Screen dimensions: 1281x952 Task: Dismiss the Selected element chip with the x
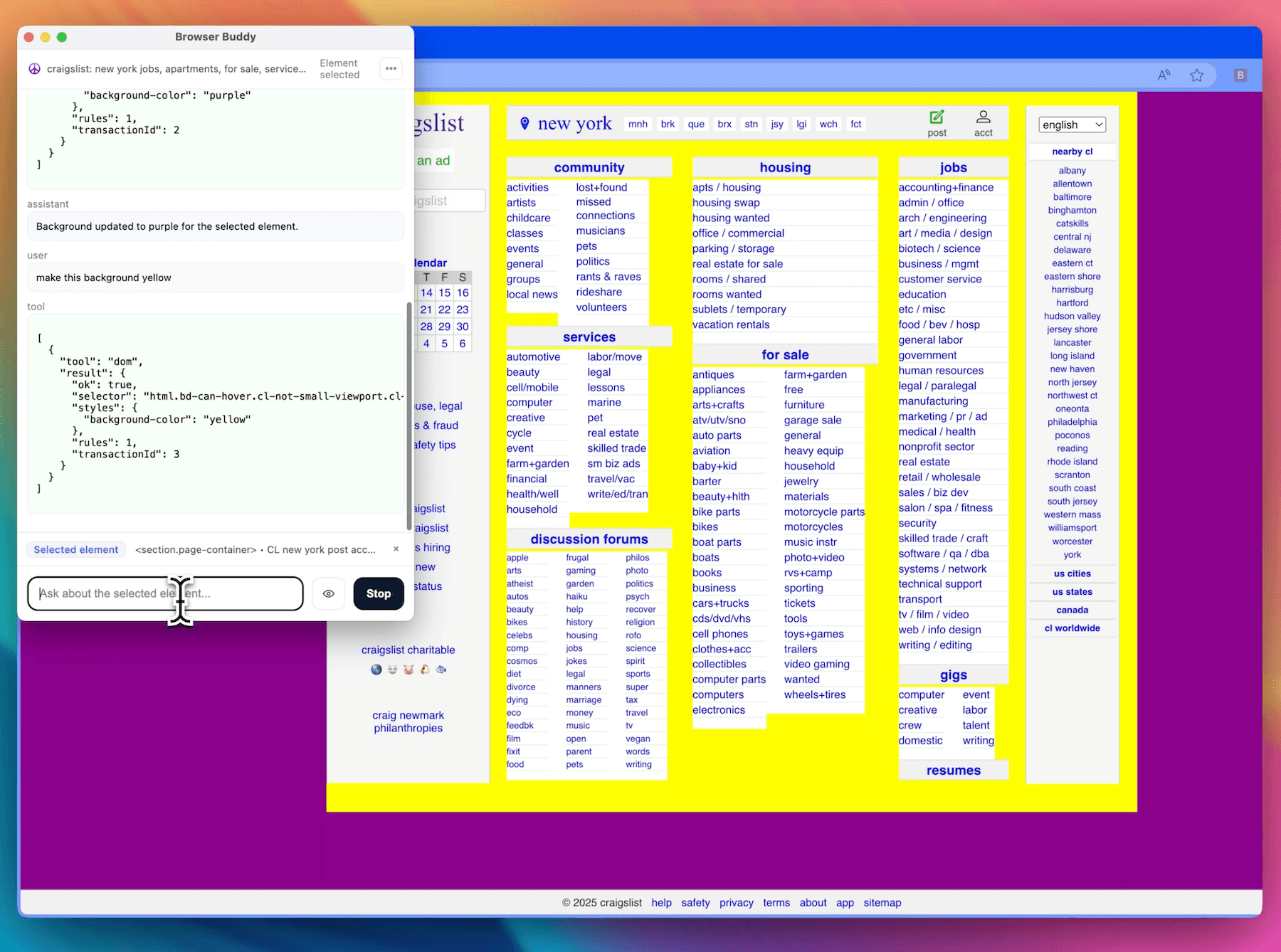pyautogui.click(x=396, y=549)
